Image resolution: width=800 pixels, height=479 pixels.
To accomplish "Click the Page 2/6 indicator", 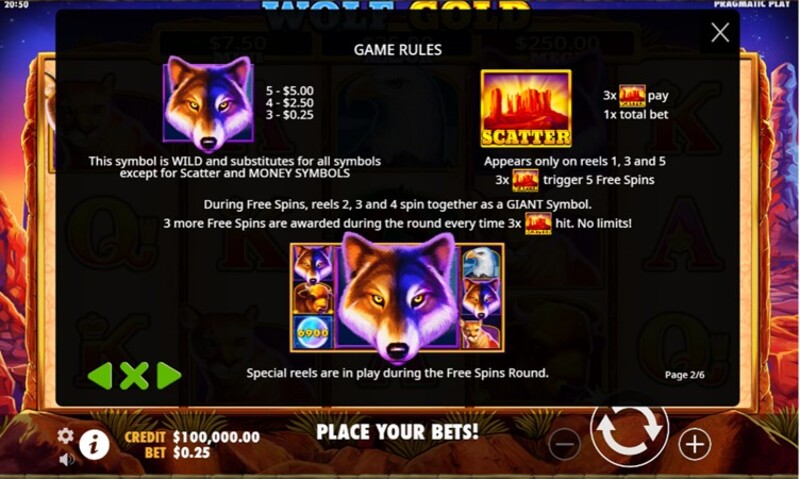I will (x=684, y=375).
